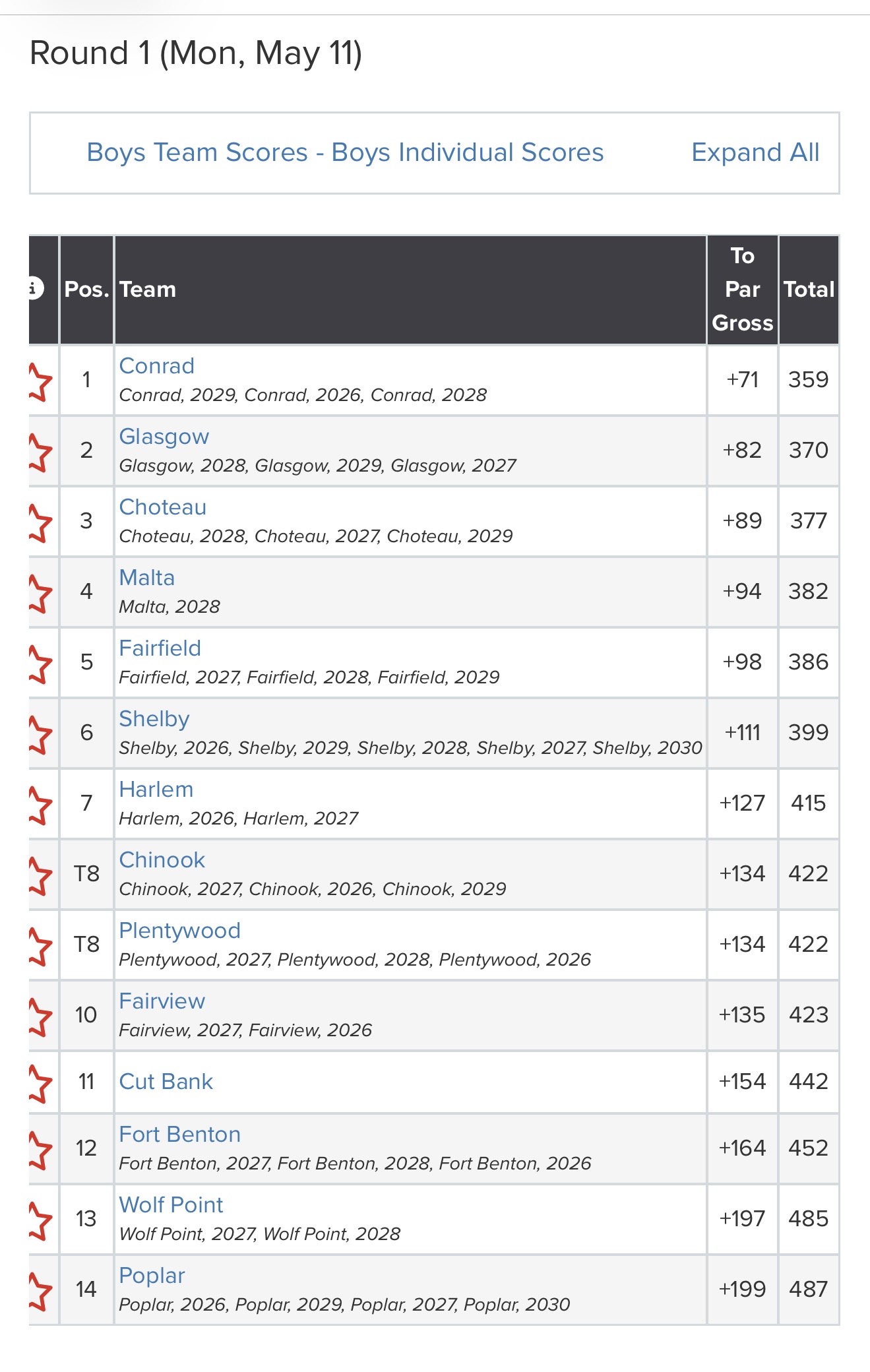Screen dimensions: 870x1372
Task: Toggle the favorite star for Cut Bank
Action: click(x=40, y=1083)
